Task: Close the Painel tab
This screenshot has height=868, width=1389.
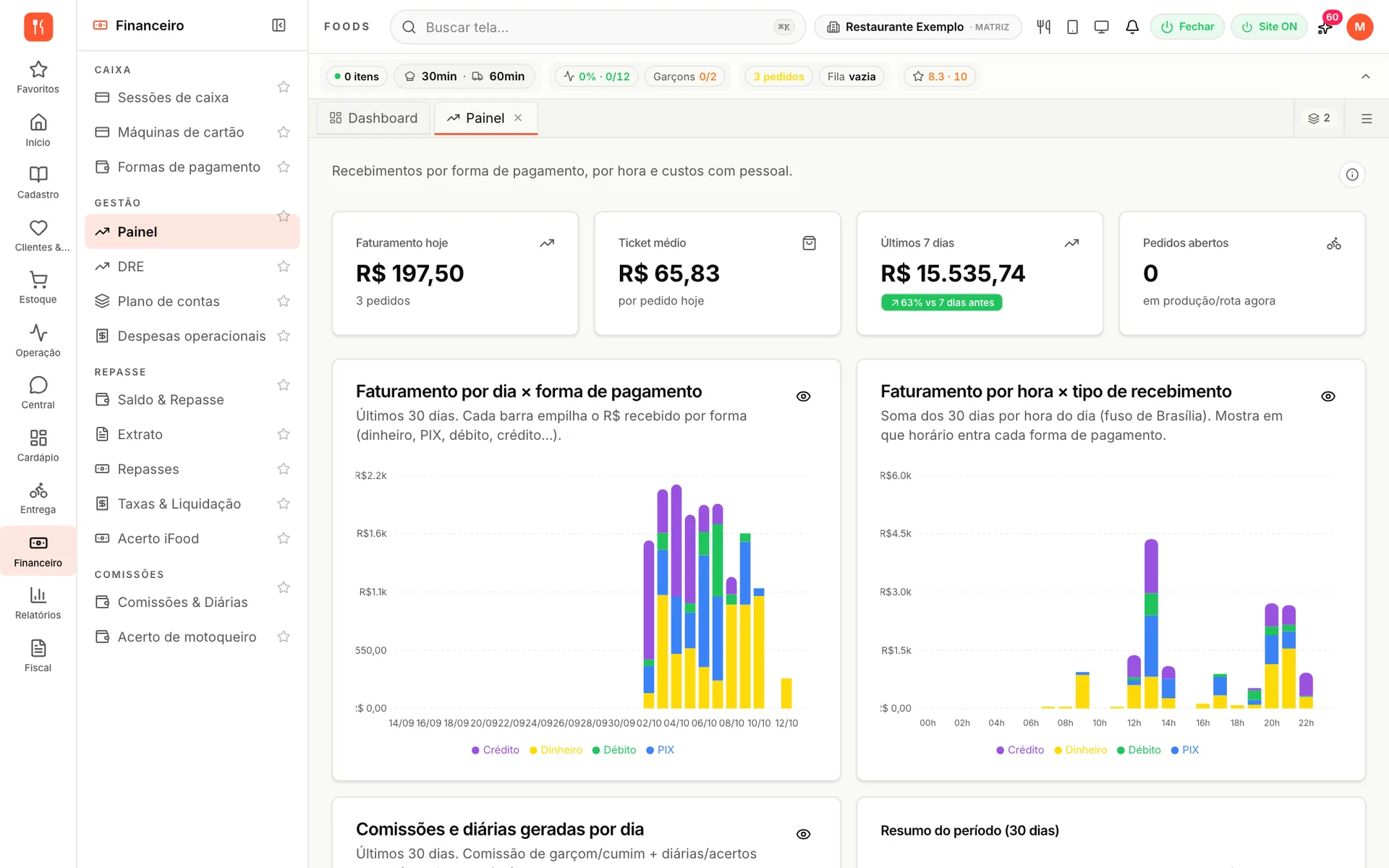Action: click(x=518, y=118)
